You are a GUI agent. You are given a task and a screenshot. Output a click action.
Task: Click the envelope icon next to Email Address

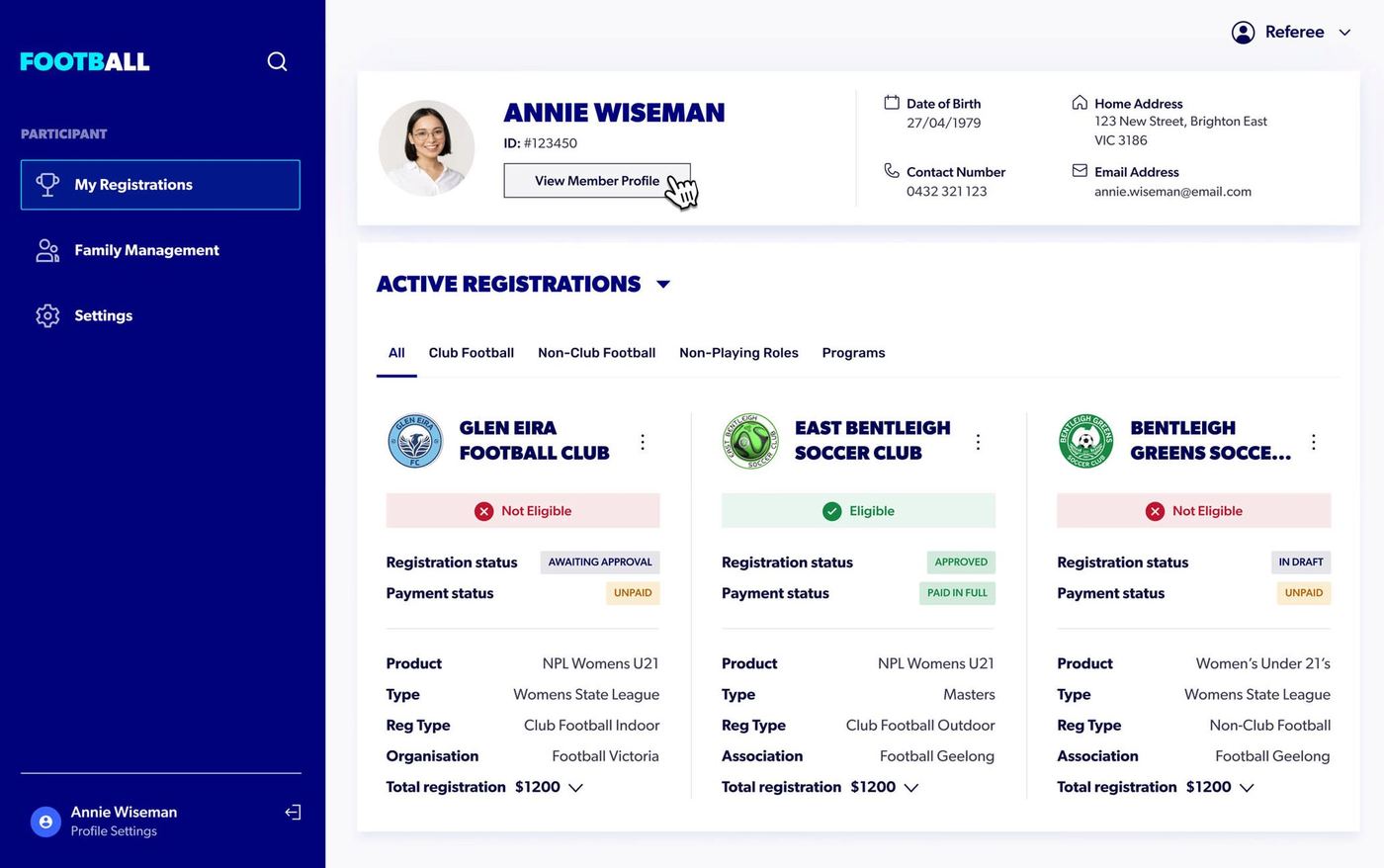pos(1080,170)
